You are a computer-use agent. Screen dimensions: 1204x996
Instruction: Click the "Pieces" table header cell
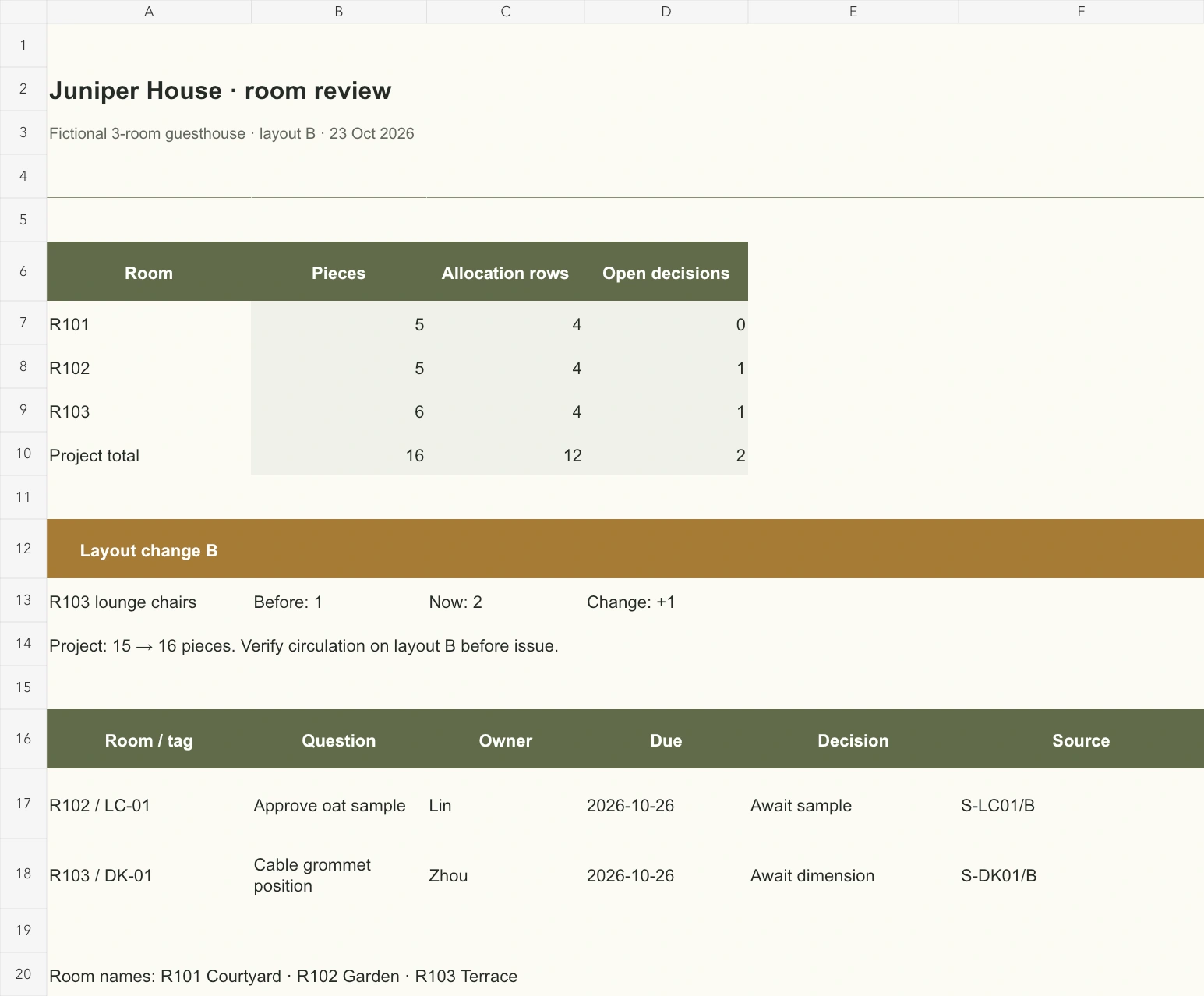(339, 273)
